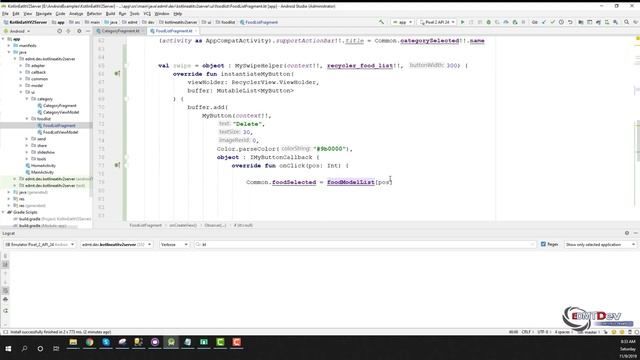Open File Explorer from the taskbar
This screenshot has width=640, height=360.
(73, 342)
